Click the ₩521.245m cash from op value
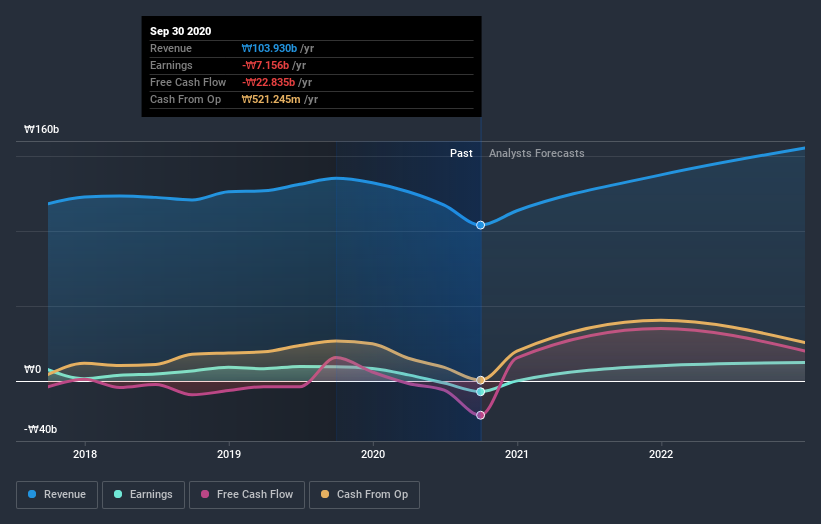This screenshot has height=524, width=821. coord(271,99)
